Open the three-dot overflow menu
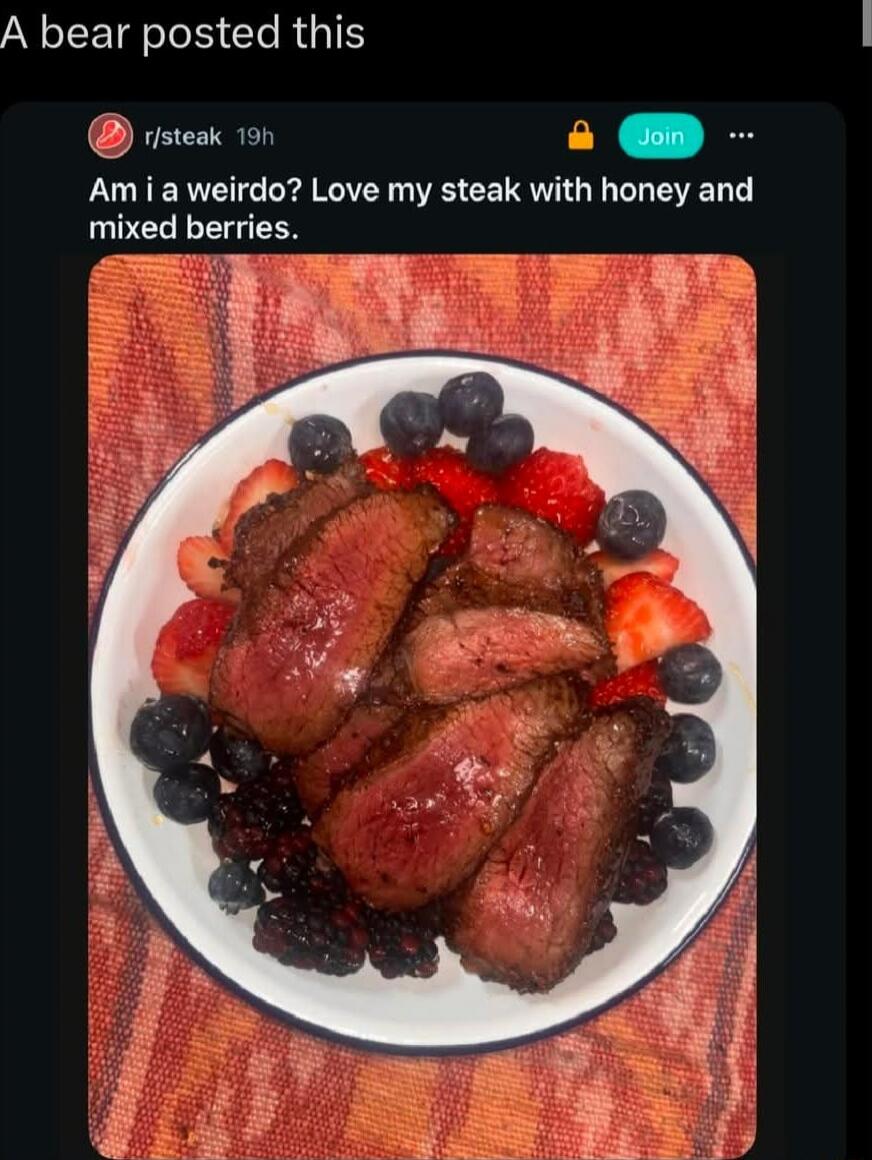Screen dimensions: 872x1160 click(x=740, y=136)
